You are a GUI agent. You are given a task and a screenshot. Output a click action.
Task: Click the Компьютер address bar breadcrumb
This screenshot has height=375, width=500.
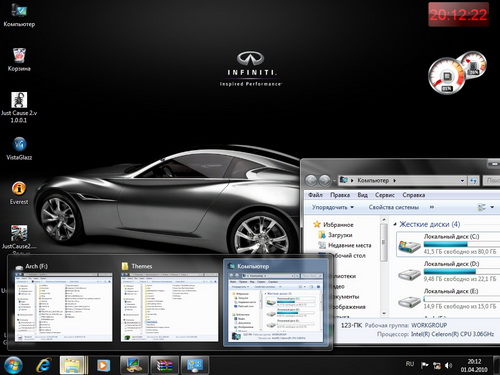coord(373,180)
